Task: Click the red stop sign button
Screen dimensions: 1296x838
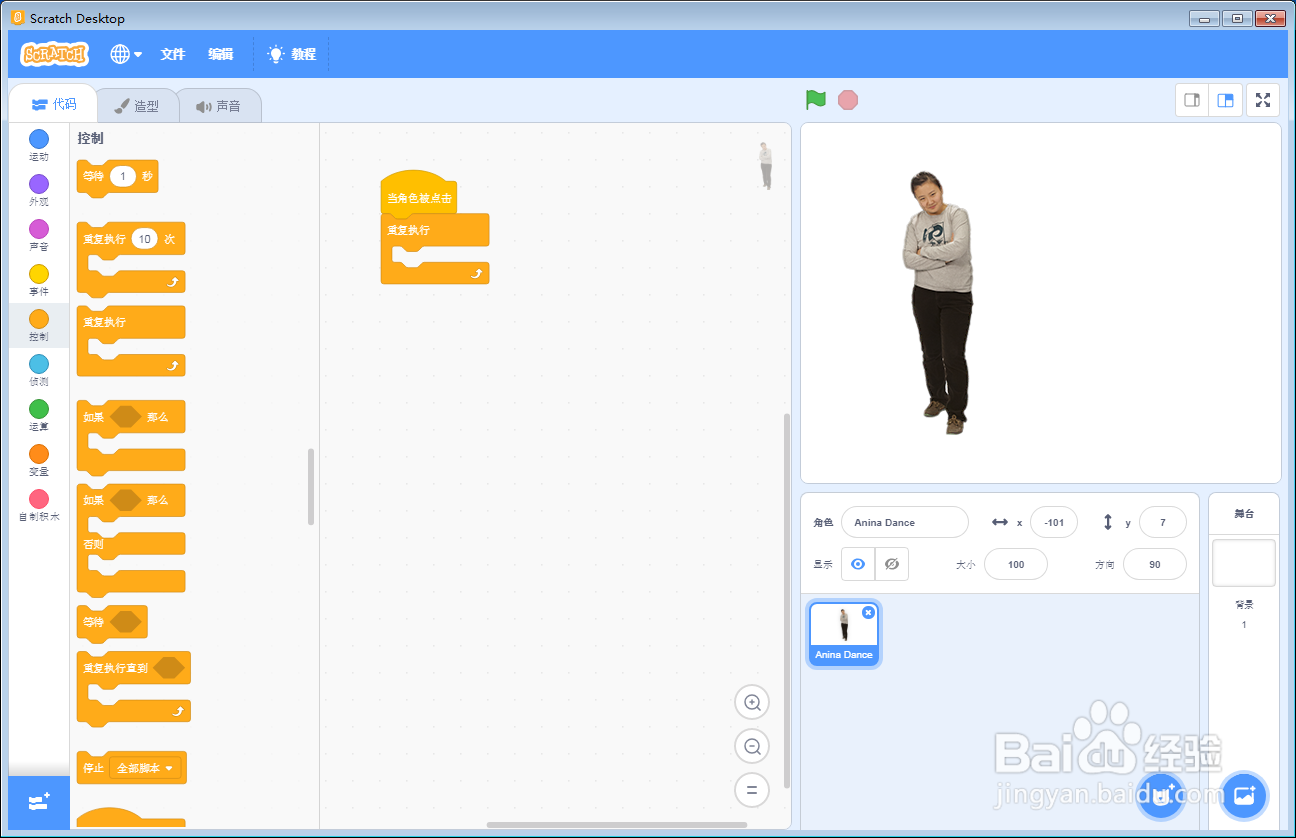Action: click(848, 100)
